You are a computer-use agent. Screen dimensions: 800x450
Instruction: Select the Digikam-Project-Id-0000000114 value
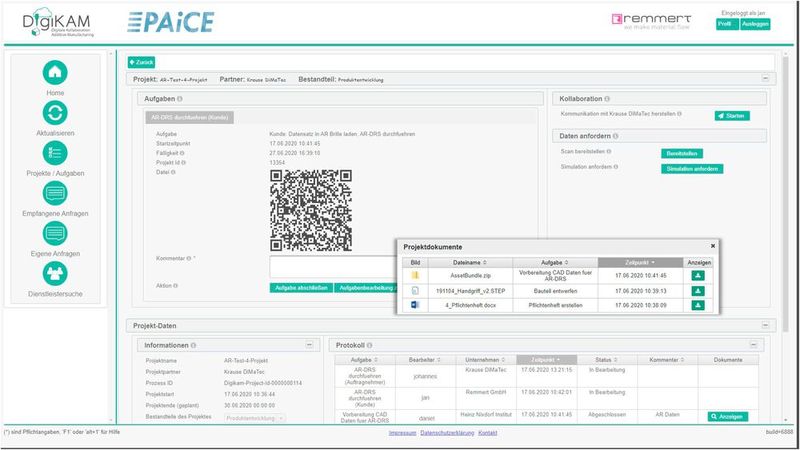[x=263, y=383]
